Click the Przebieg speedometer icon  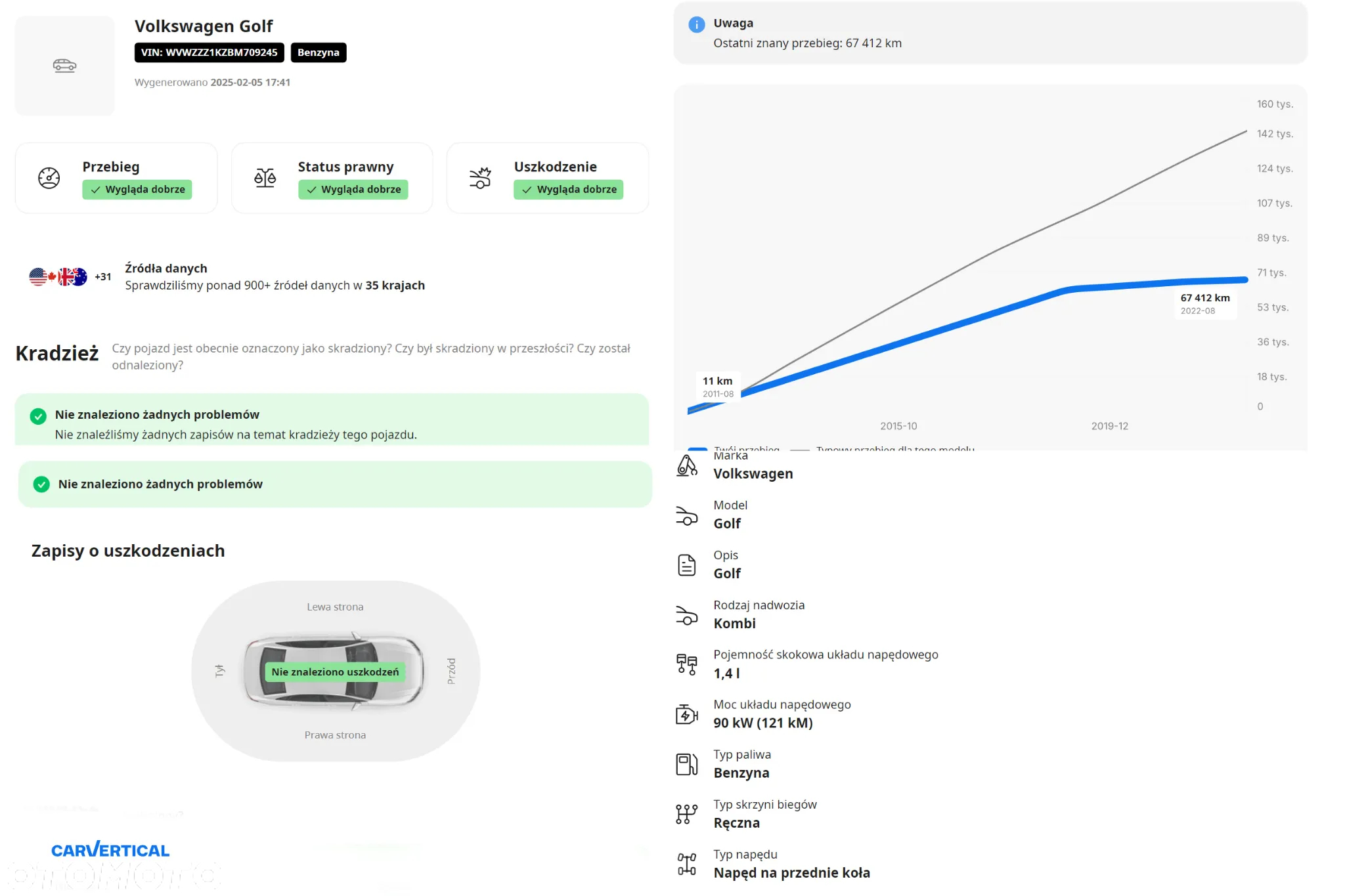coord(49,178)
